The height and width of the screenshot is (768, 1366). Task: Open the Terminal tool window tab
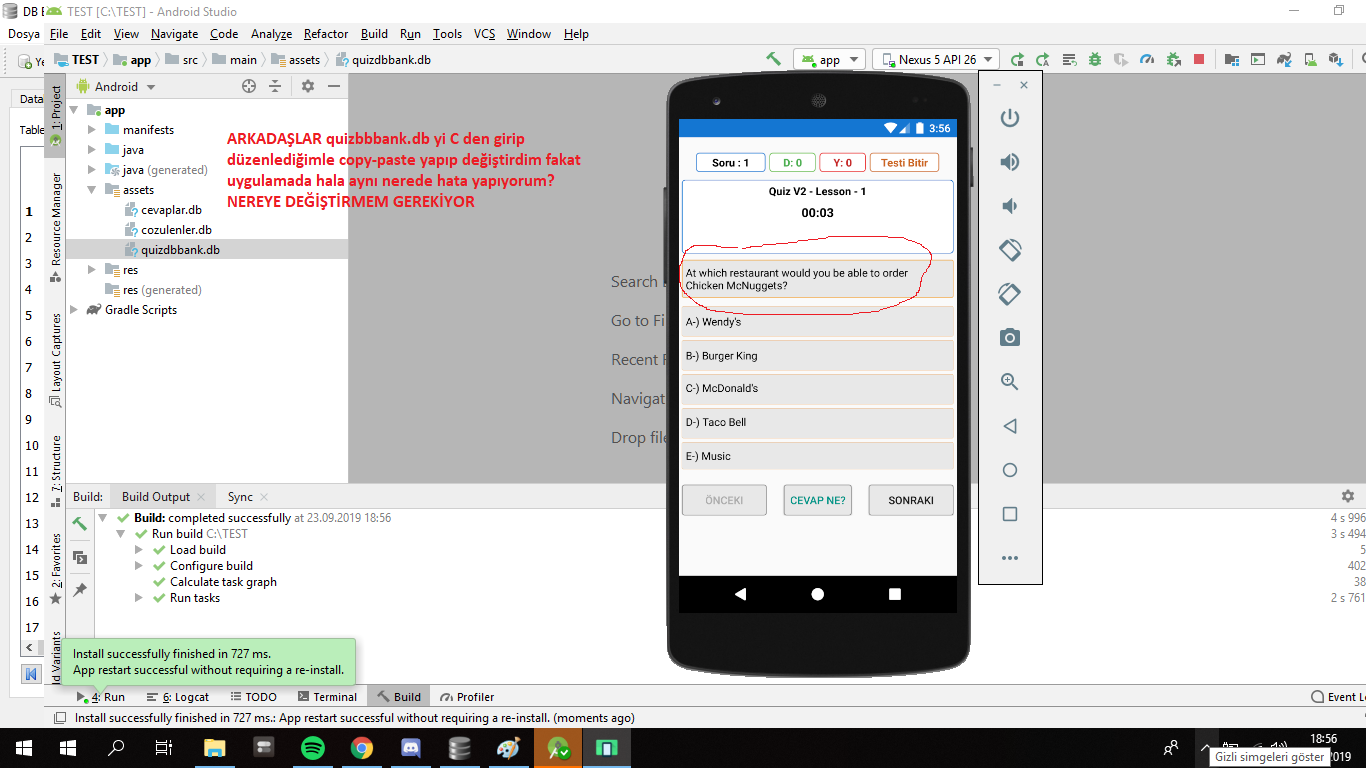327,697
